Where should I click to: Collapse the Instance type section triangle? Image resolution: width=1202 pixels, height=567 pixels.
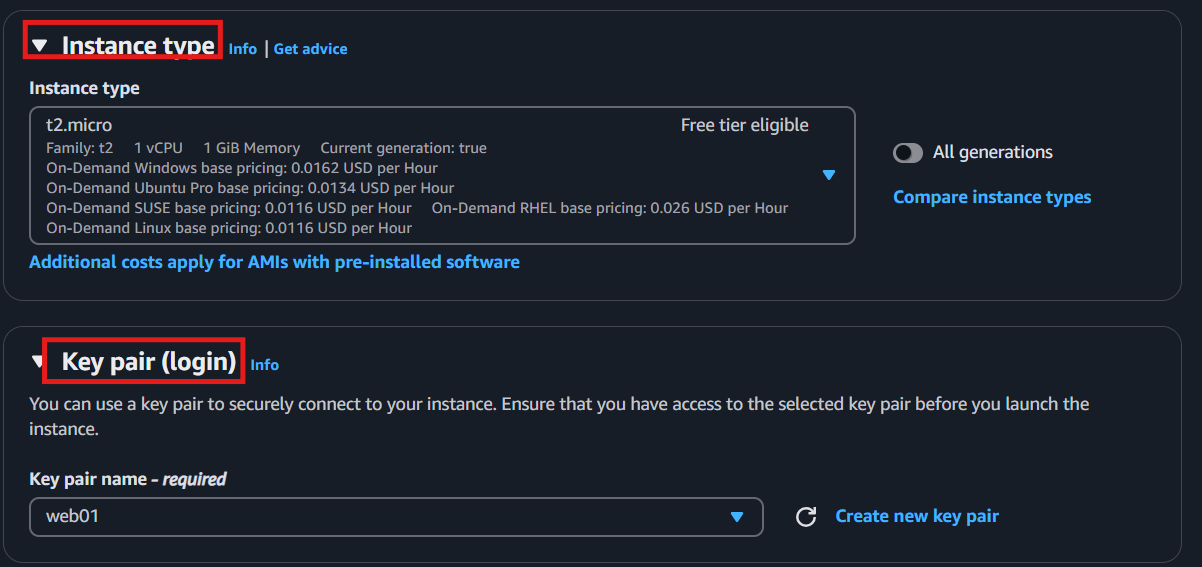(x=39, y=45)
